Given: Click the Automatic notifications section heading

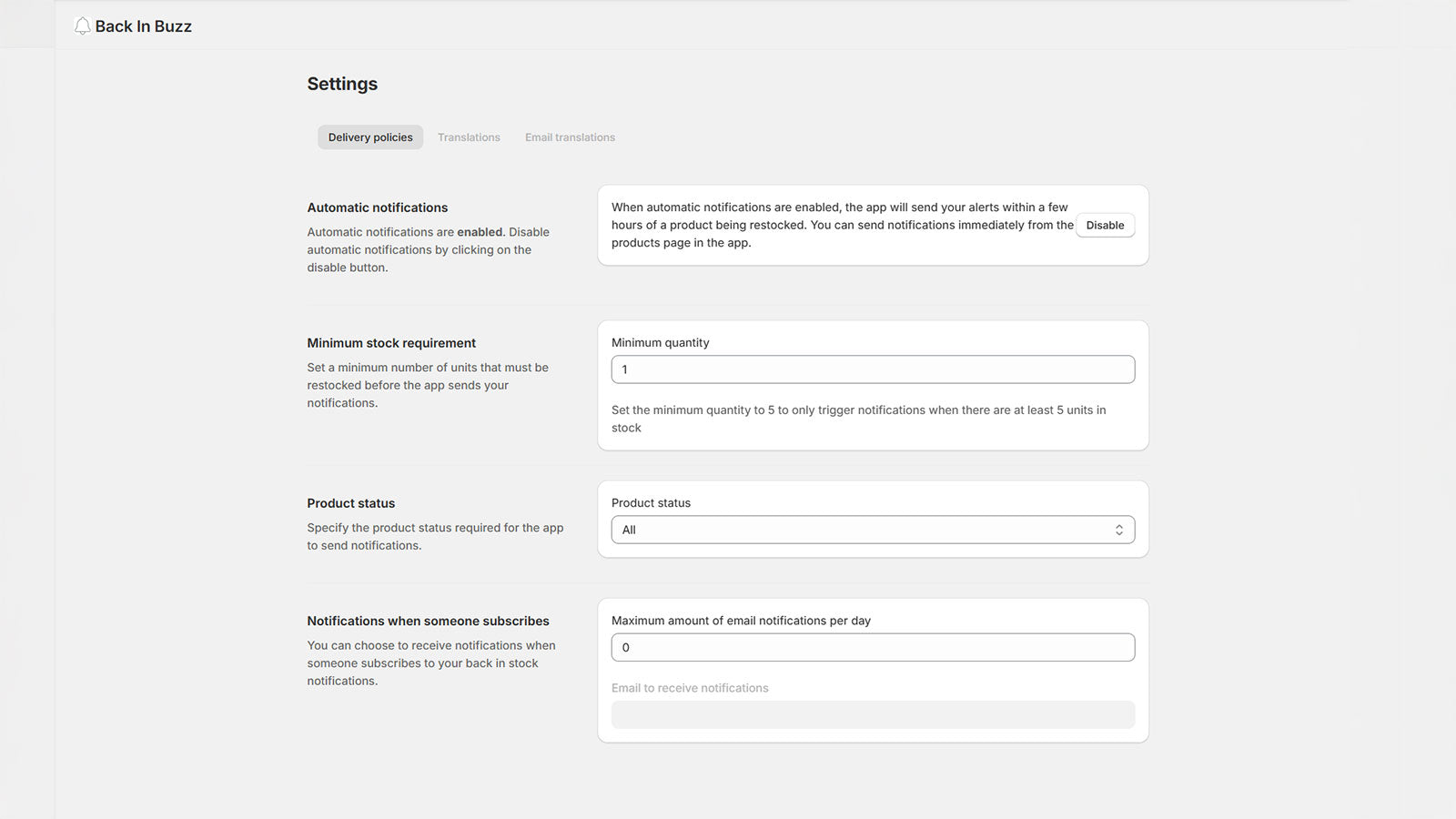Looking at the screenshot, I should (x=377, y=207).
